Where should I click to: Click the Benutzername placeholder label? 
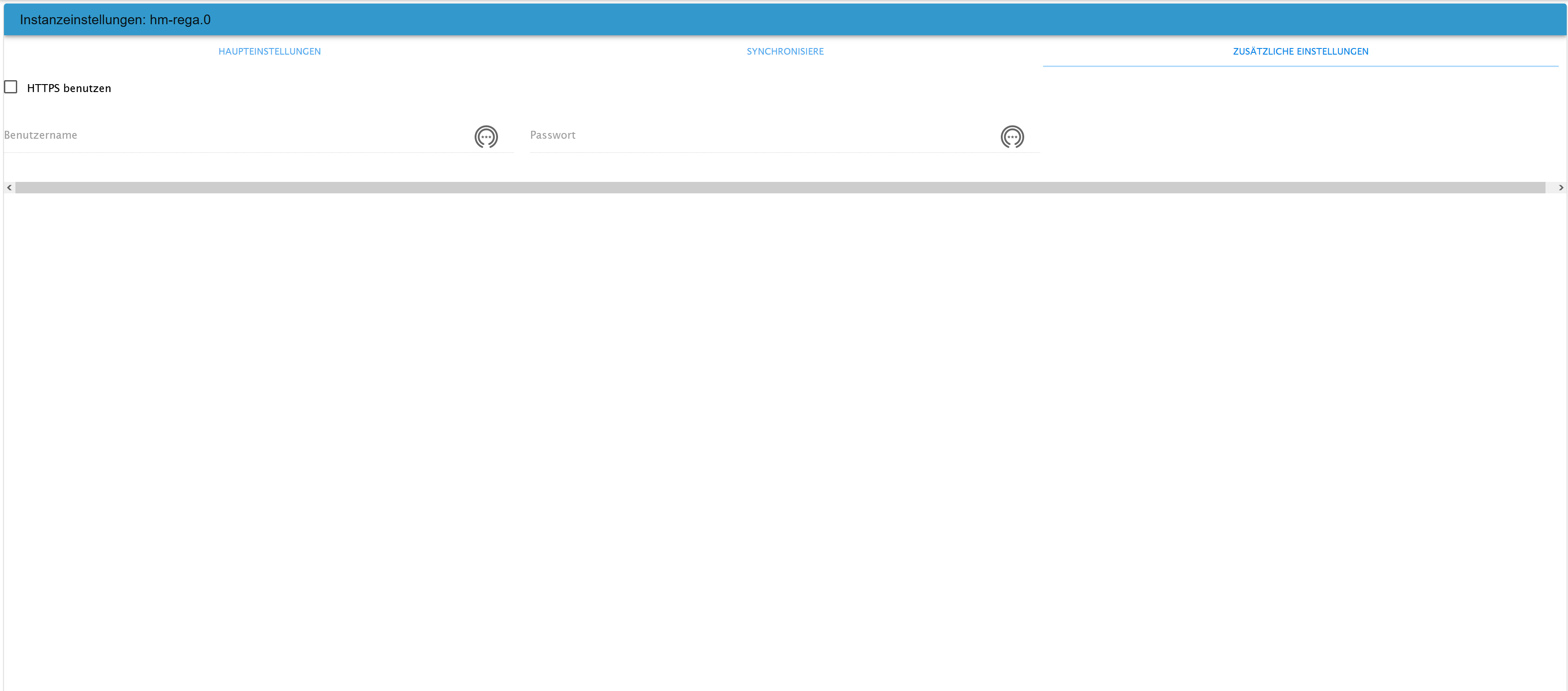(x=41, y=135)
